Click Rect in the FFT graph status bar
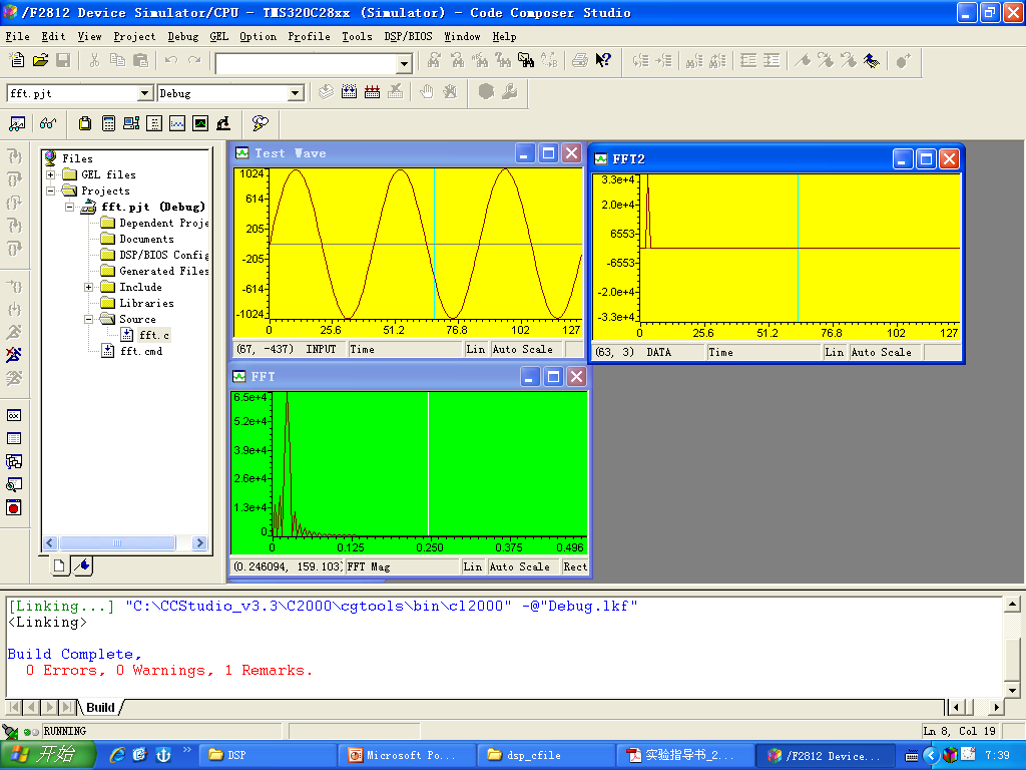Image resolution: width=1026 pixels, height=770 pixels. 575,567
